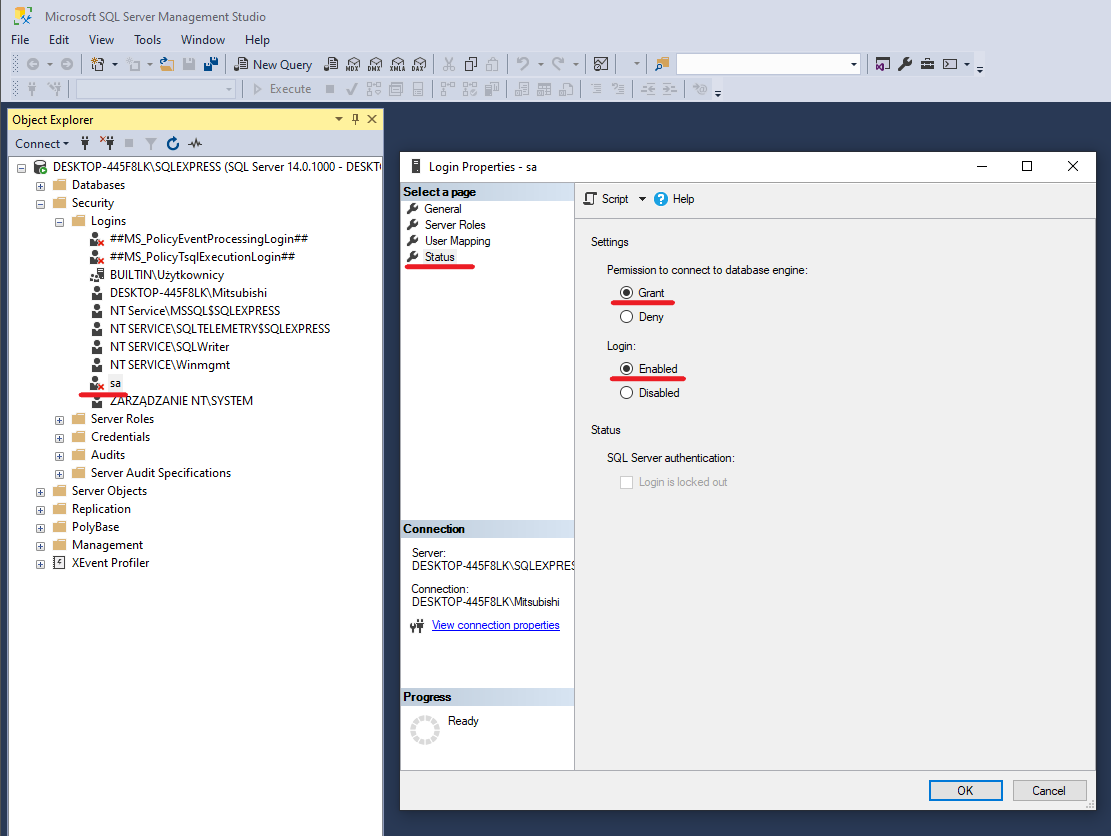1111x836 pixels.
Task: Click the Filter funnel icon in Object Explorer
Action: (x=151, y=143)
